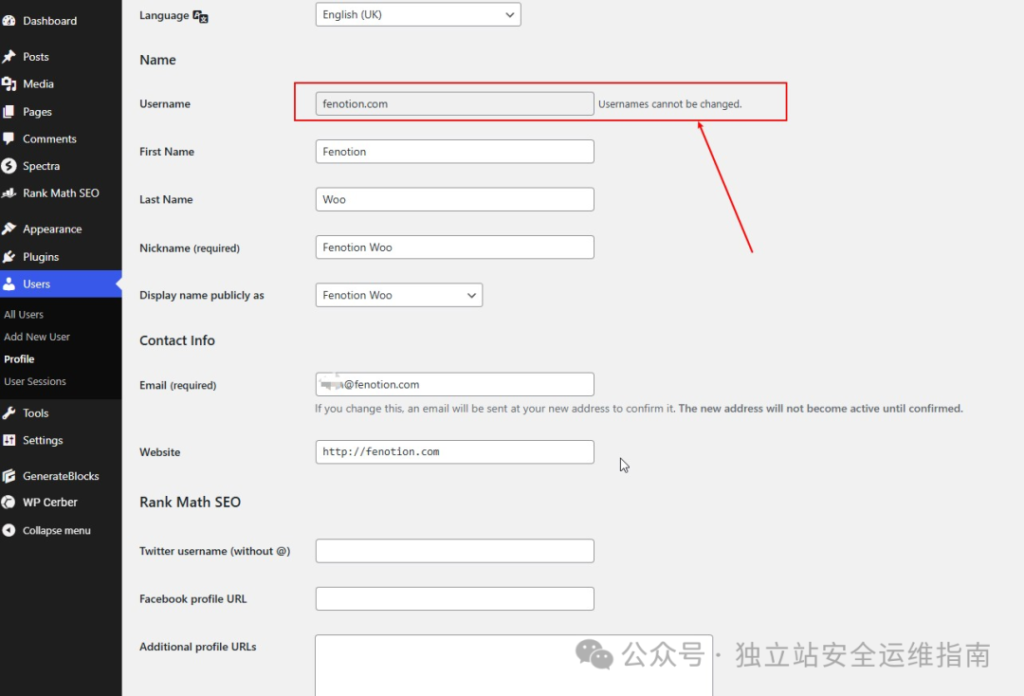Open the Language dropdown set to English (UK)
Image resolution: width=1024 pixels, height=696 pixels.
(418, 14)
